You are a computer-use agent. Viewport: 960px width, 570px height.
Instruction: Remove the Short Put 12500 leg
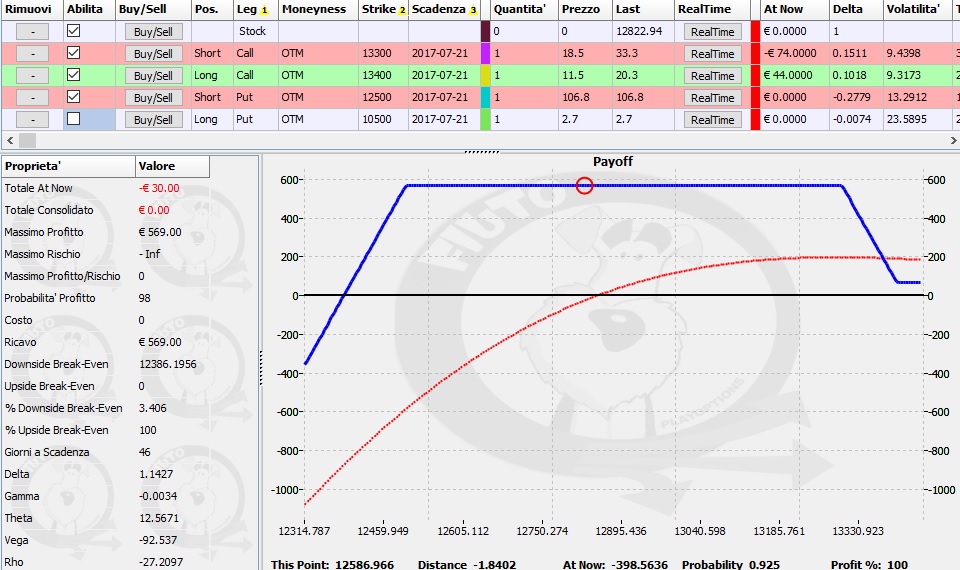click(x=32, y=98)
